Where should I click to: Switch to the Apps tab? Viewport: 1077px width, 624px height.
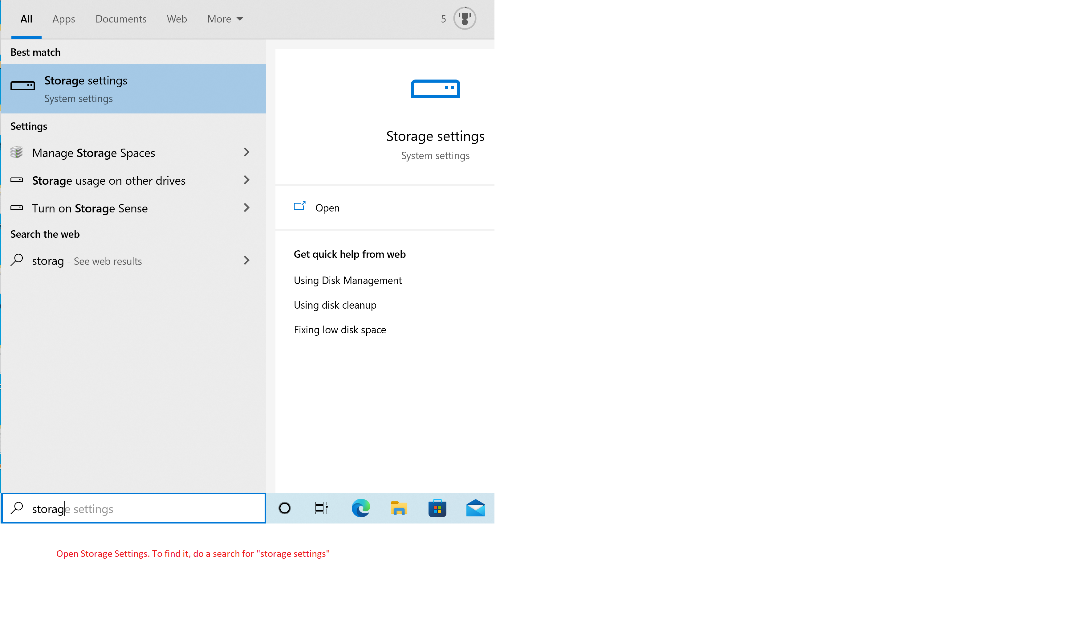click(x=64, y=19)
